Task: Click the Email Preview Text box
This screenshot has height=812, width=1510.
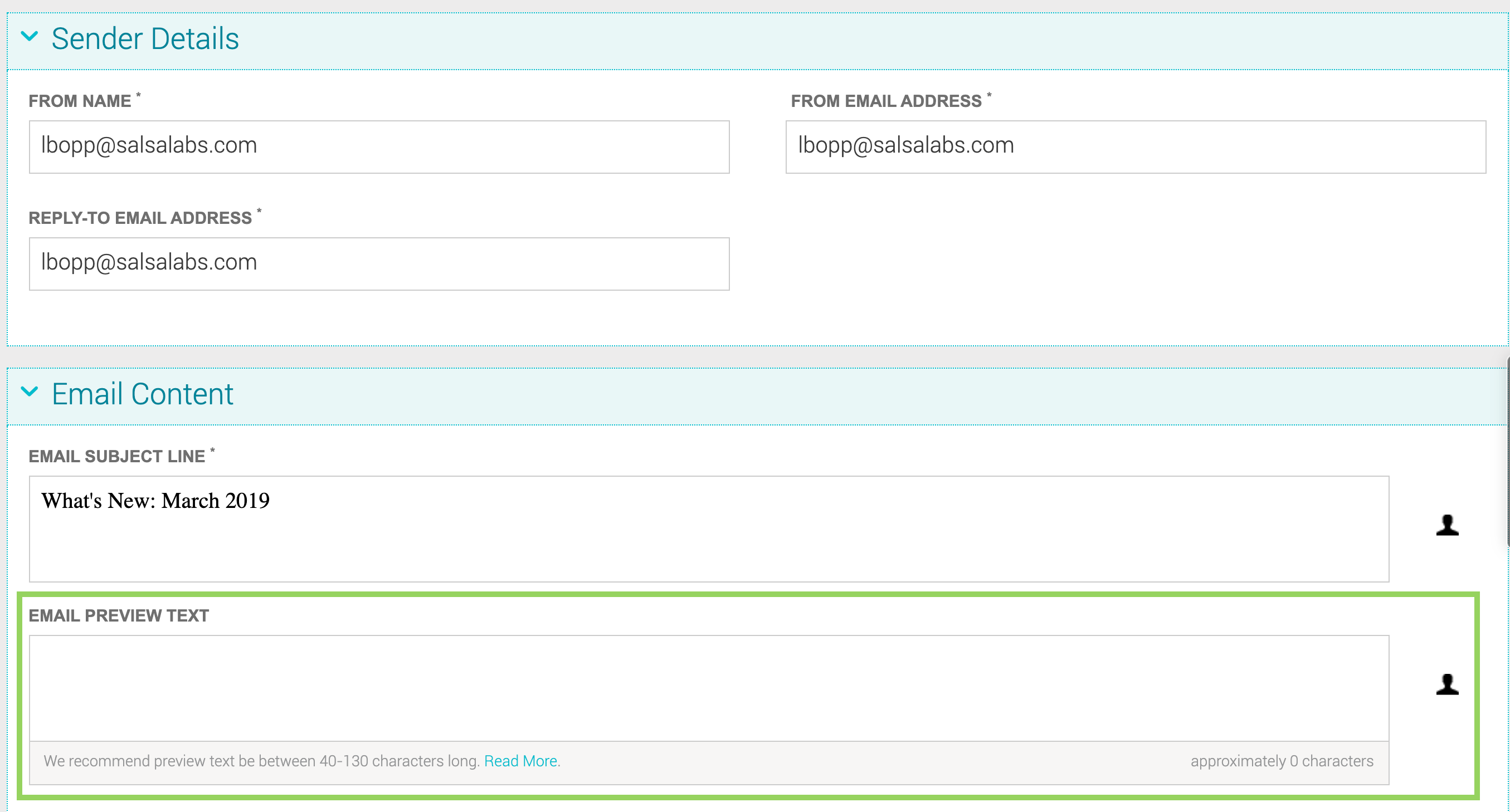Action: pyautogui.click(x=709, y=688)
